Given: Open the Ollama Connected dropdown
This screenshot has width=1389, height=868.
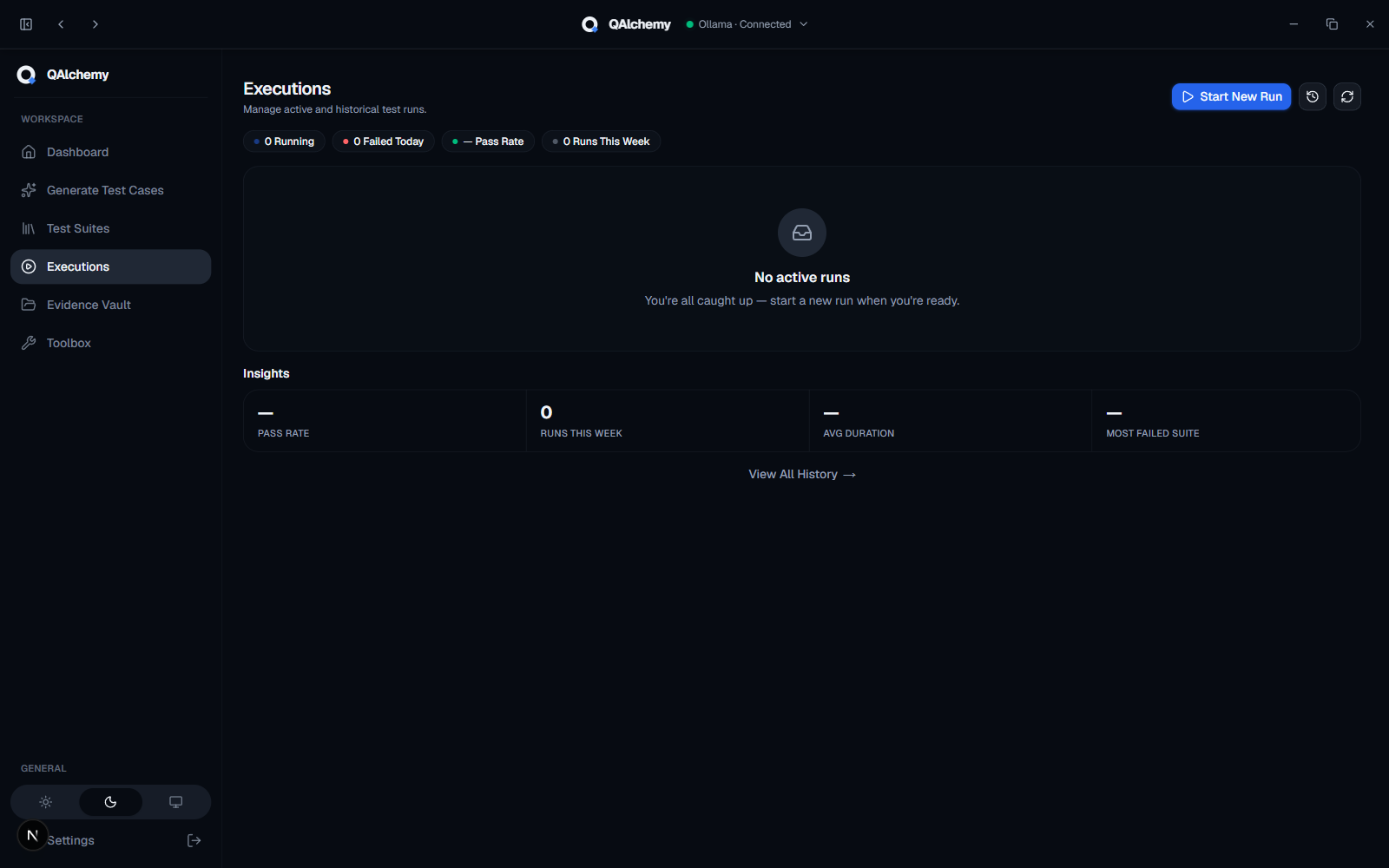Looking at the screenshot, I should [x=747, y=24].
